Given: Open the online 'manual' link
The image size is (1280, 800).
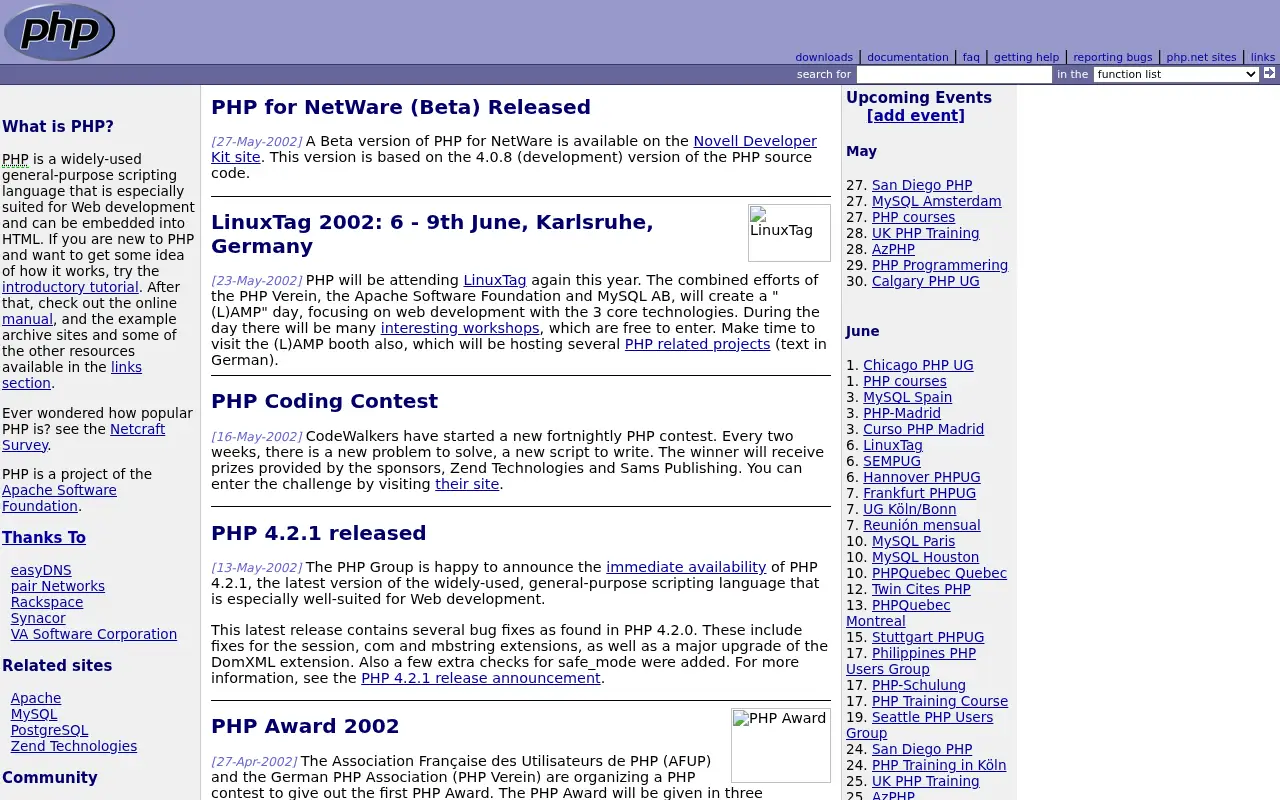Looking at the screenshot, I should [x=27, y=319].
